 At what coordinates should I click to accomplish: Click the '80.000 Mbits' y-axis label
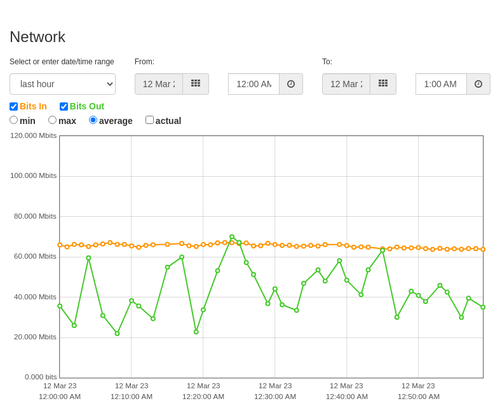click(35, 216)
